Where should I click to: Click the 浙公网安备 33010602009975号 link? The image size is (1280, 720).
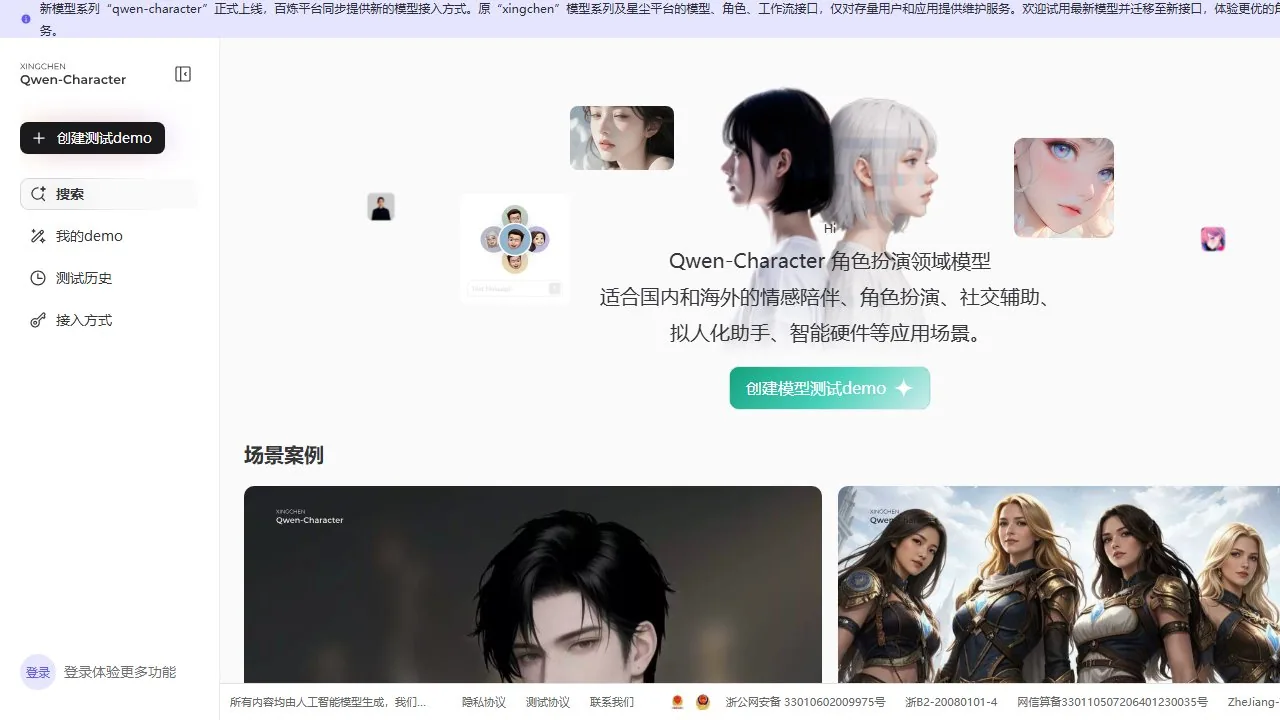806,702
